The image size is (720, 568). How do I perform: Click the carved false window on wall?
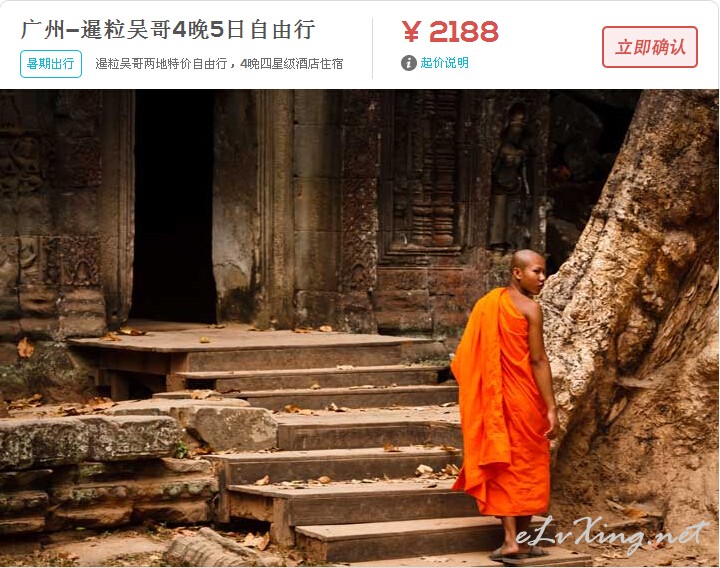[425, 172]
